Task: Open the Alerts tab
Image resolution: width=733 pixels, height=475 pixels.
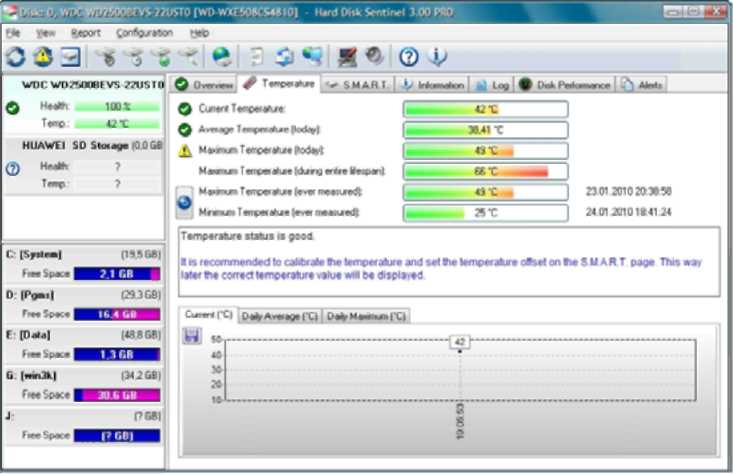Action: point(641,85)
